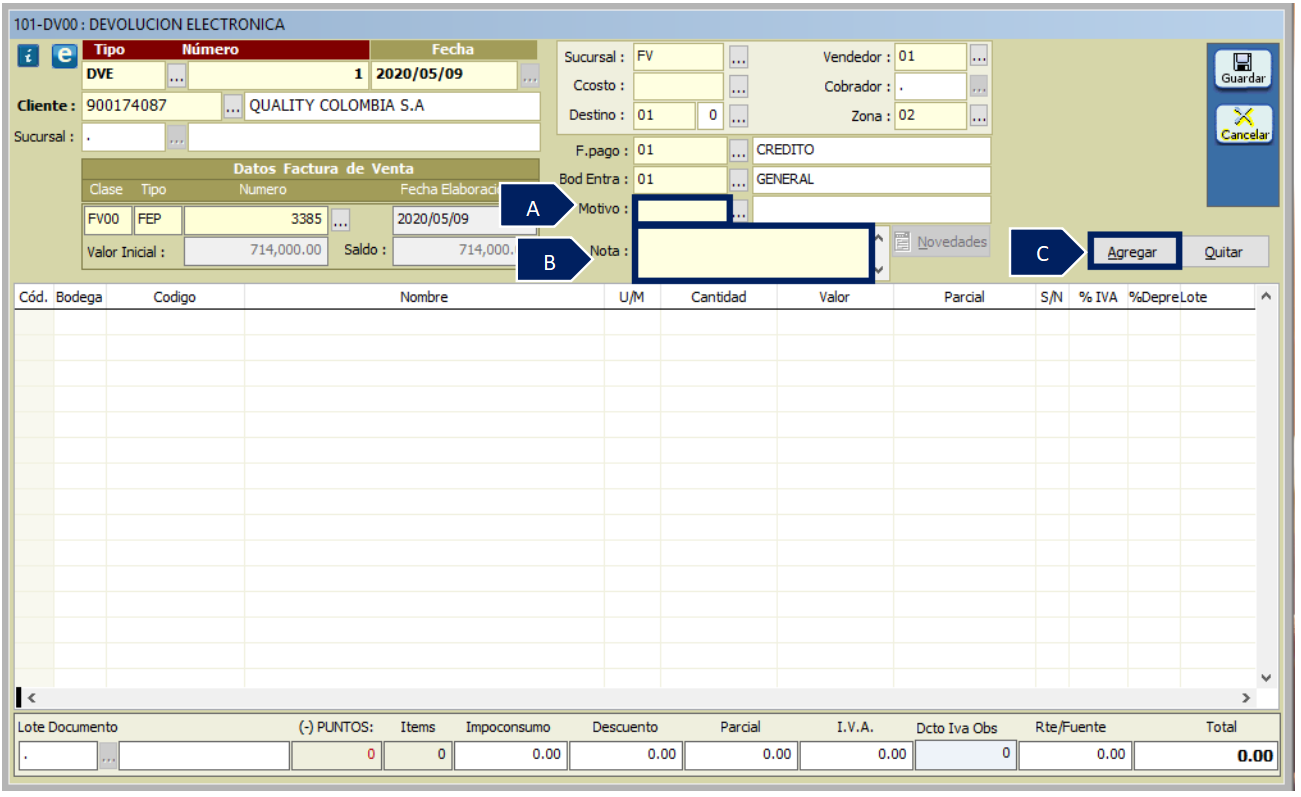Click the electronic document 'e' icon

tap(64, 57)
